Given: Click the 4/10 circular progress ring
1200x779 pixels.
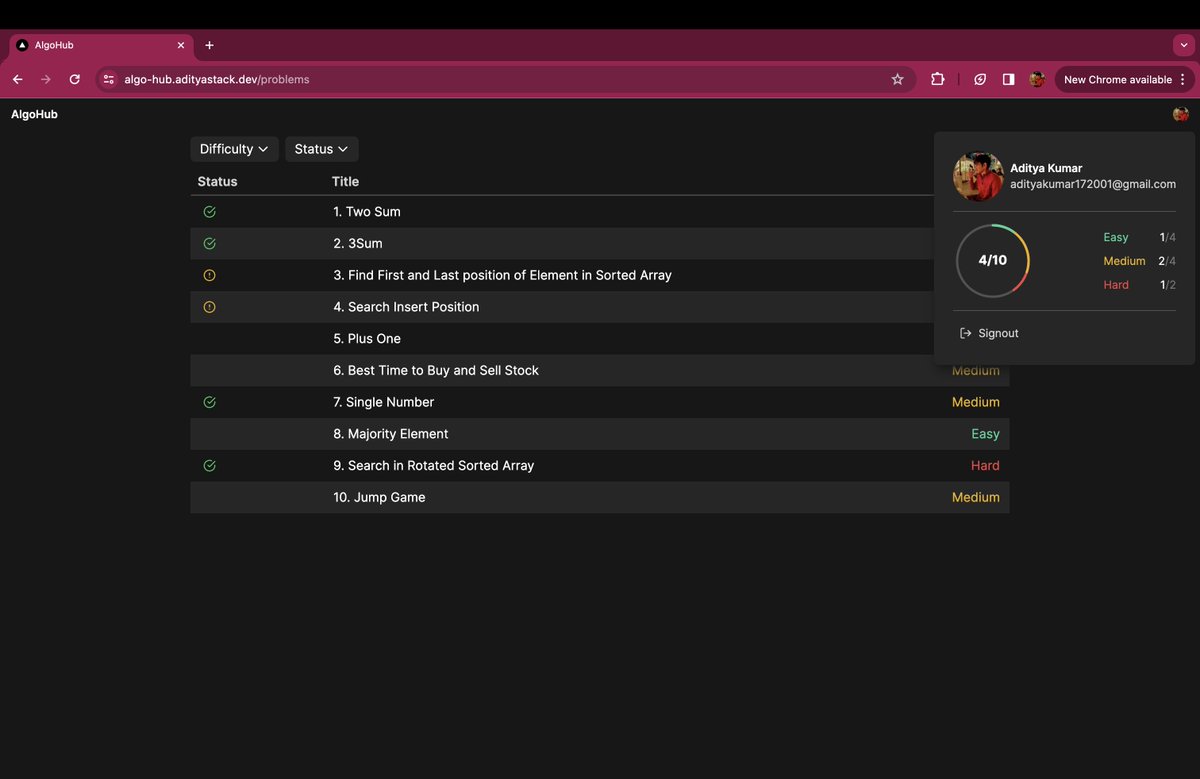Looking at the screenshot, I should tap(992, 260).
